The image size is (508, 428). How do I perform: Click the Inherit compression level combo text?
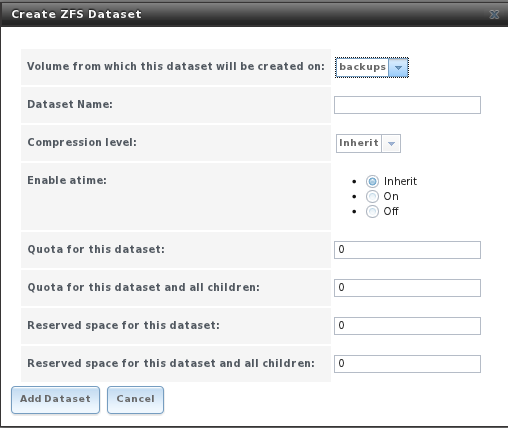(x=359, y=144)
